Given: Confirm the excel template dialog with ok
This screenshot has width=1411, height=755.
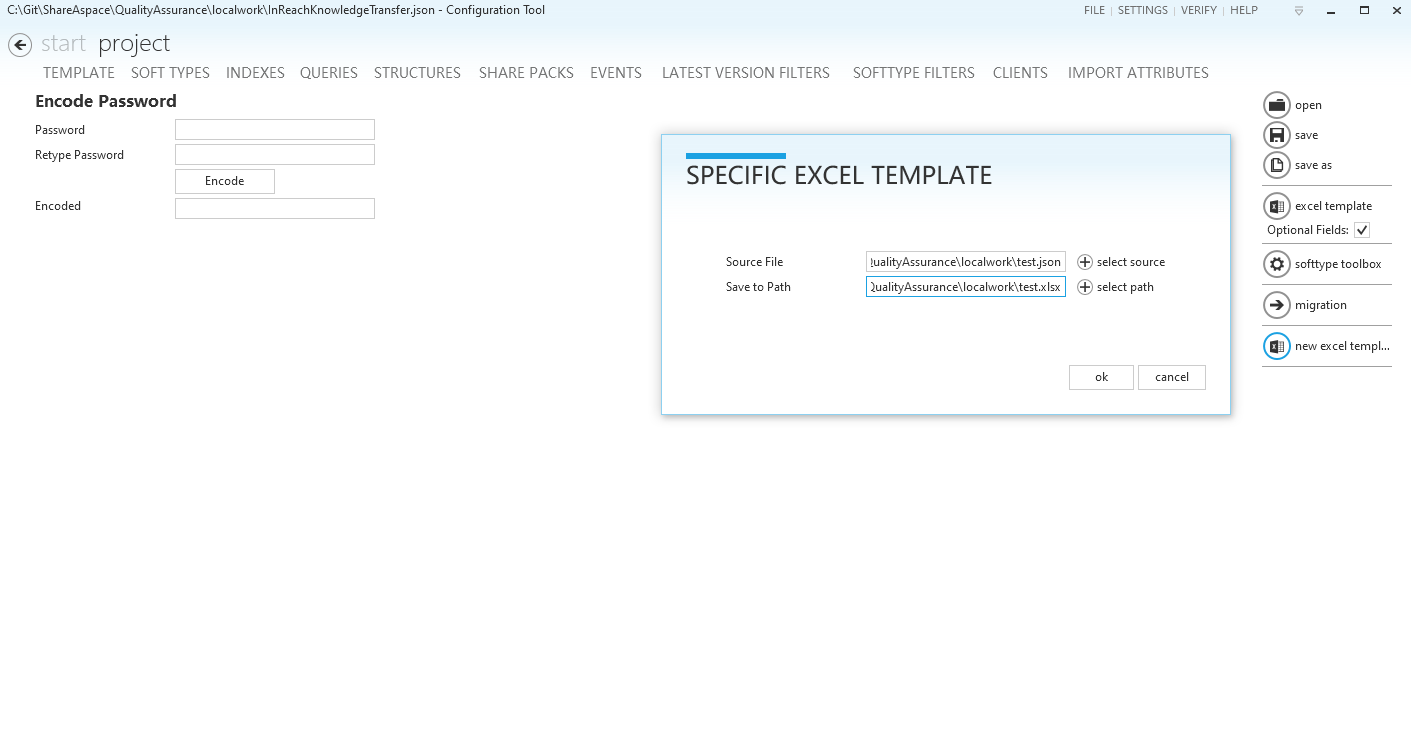Looking at the screenshot, I should tap(1100, 377).
